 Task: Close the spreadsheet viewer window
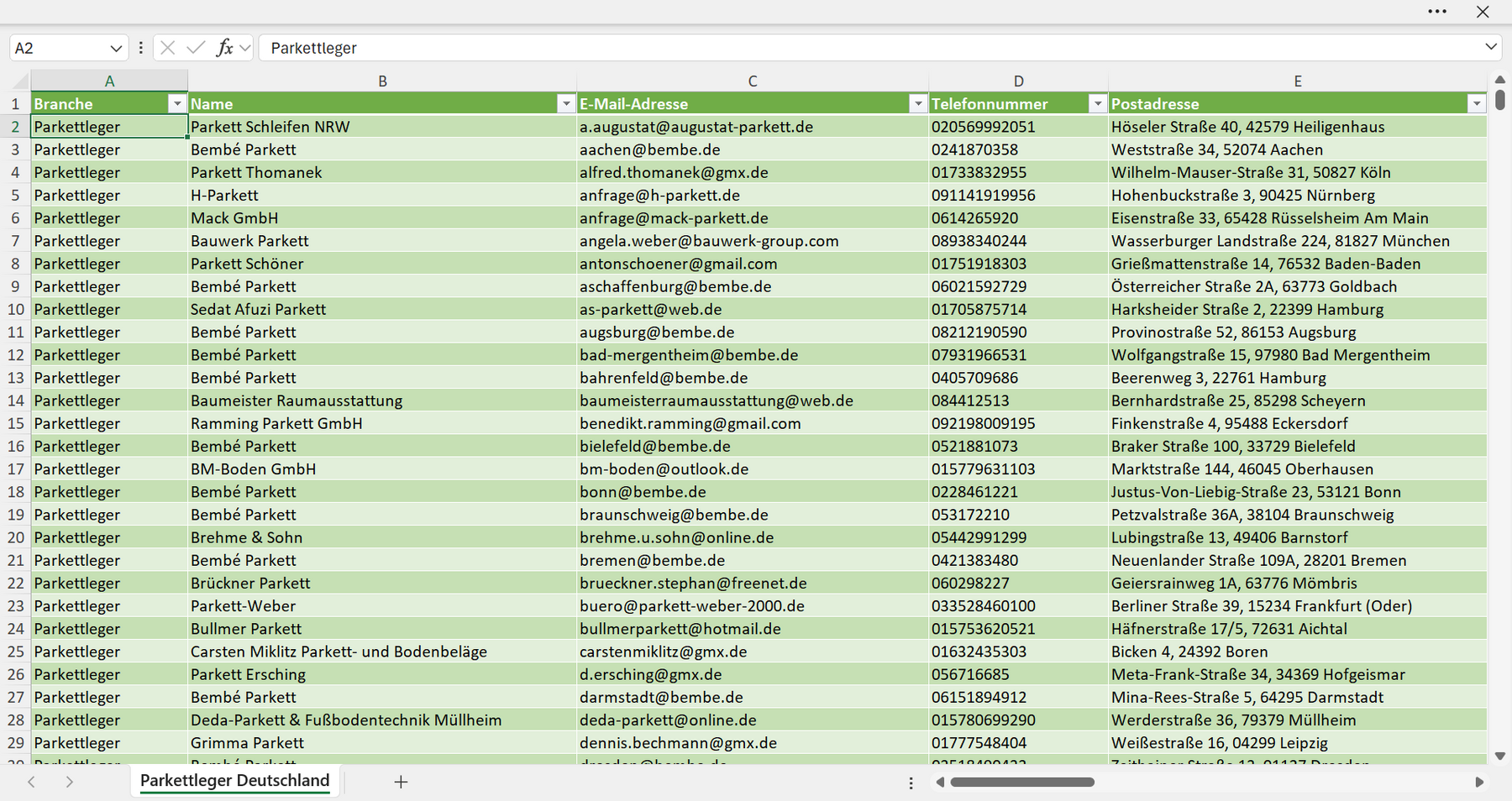pyautogui.click(x=1483, y=12)
